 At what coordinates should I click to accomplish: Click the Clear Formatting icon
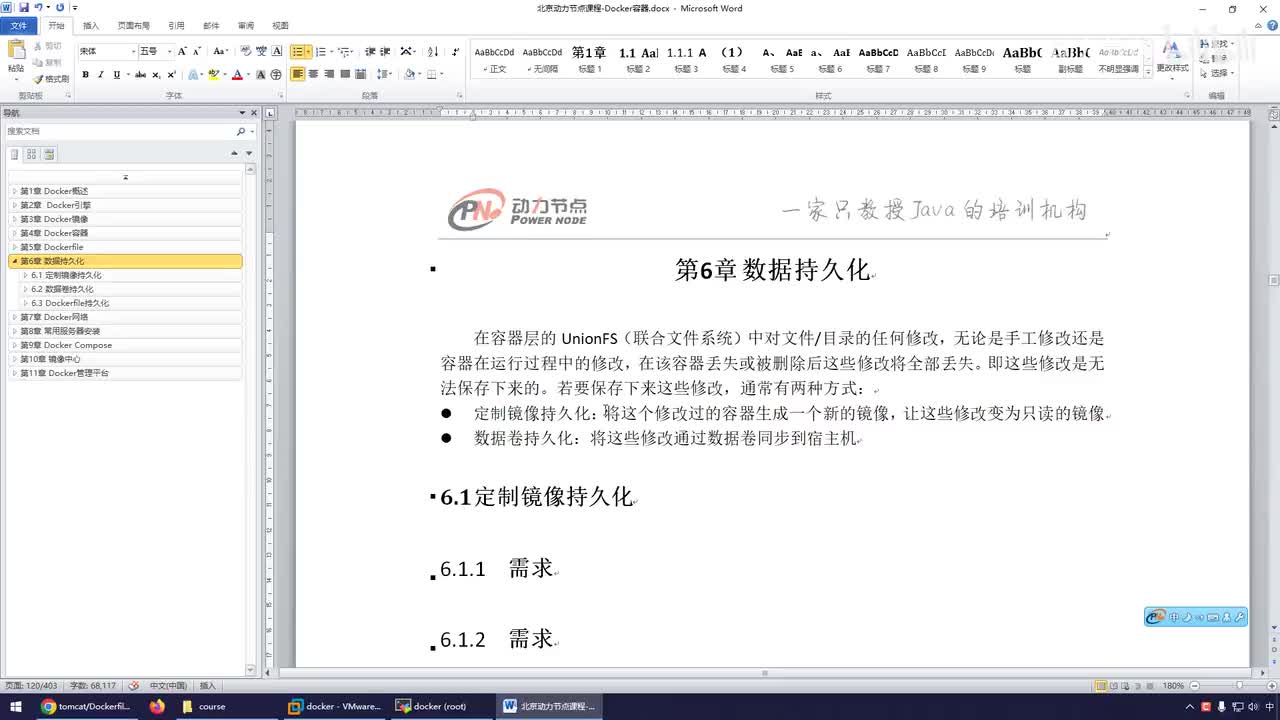click(246, 51)
